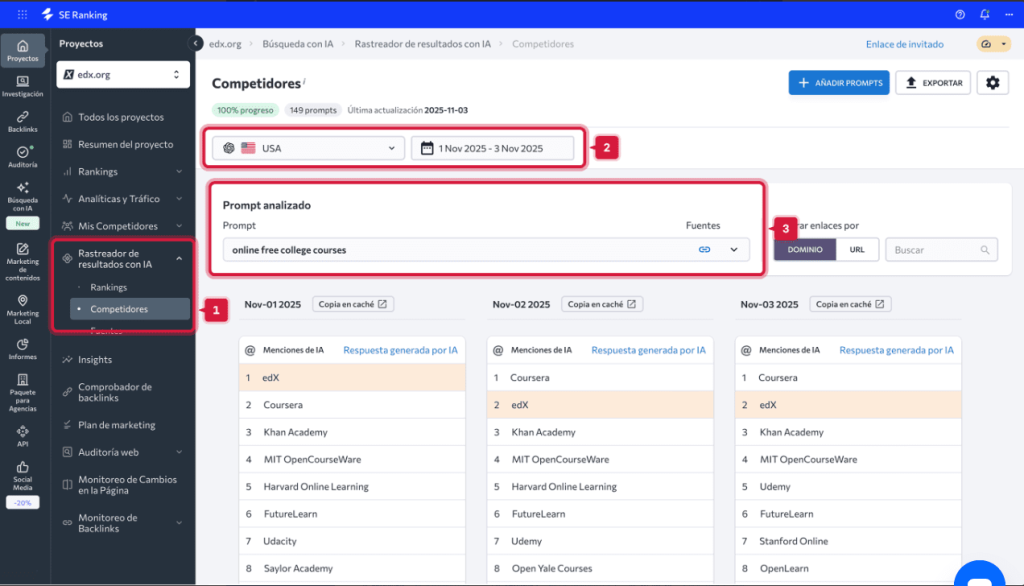Open Copia en caché for Nov-01 2025
The width and height of the screenshot is (1024, 586).
pos(353,304)
